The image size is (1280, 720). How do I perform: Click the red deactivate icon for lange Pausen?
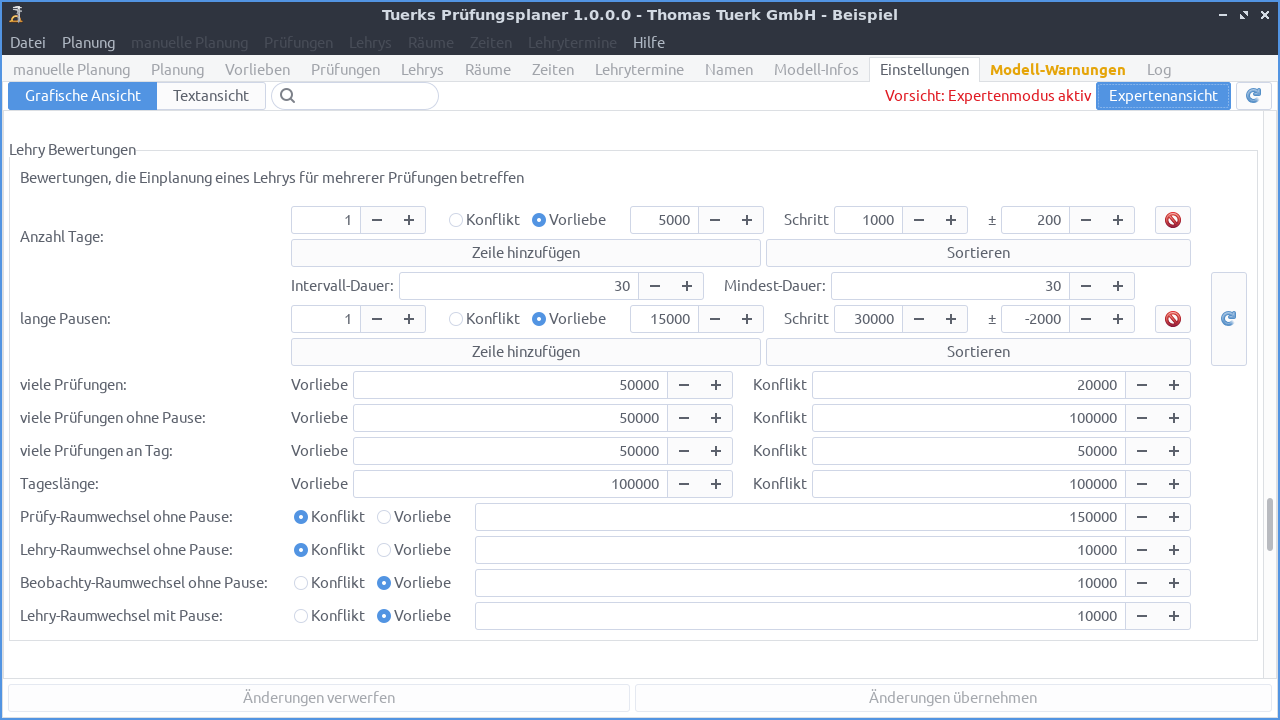(x=1172, y=318)
